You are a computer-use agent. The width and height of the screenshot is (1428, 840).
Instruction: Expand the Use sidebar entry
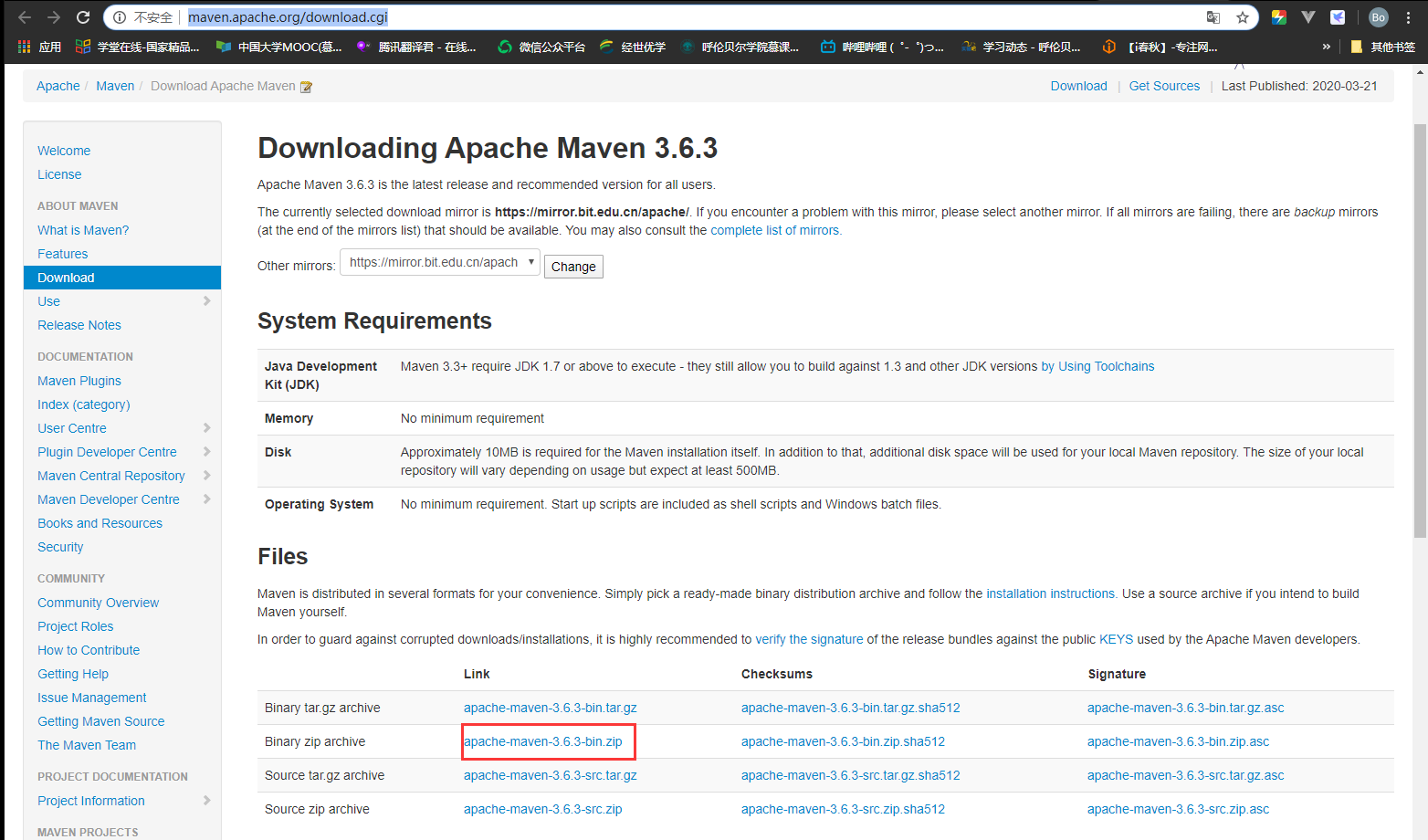207,301
